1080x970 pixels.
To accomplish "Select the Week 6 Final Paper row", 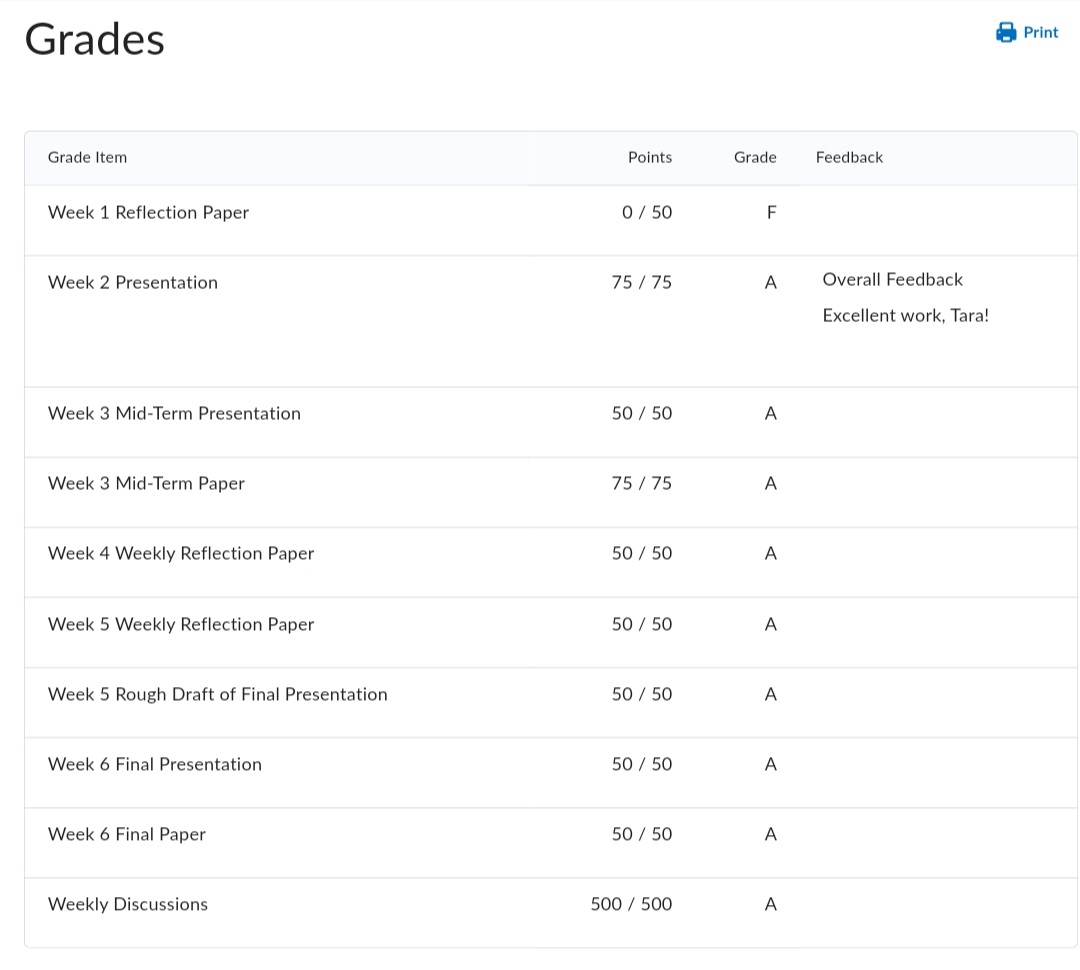I will 127,834.
